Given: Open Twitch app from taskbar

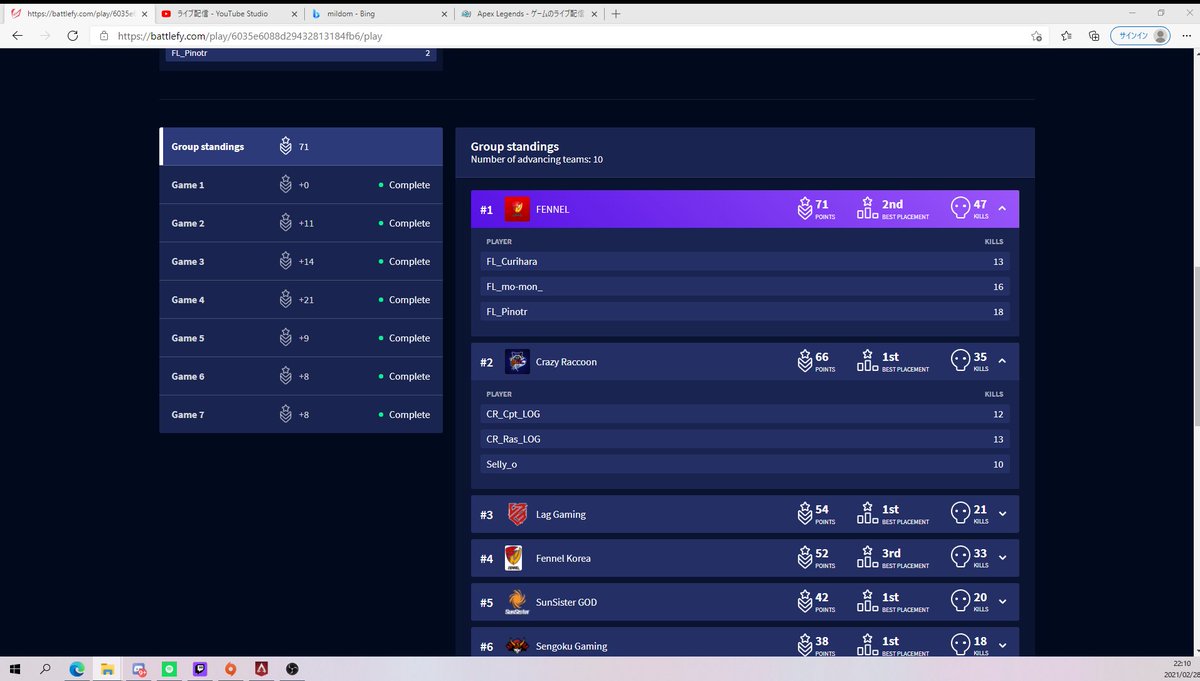Looking at the screenshot, I should point(200,669).
